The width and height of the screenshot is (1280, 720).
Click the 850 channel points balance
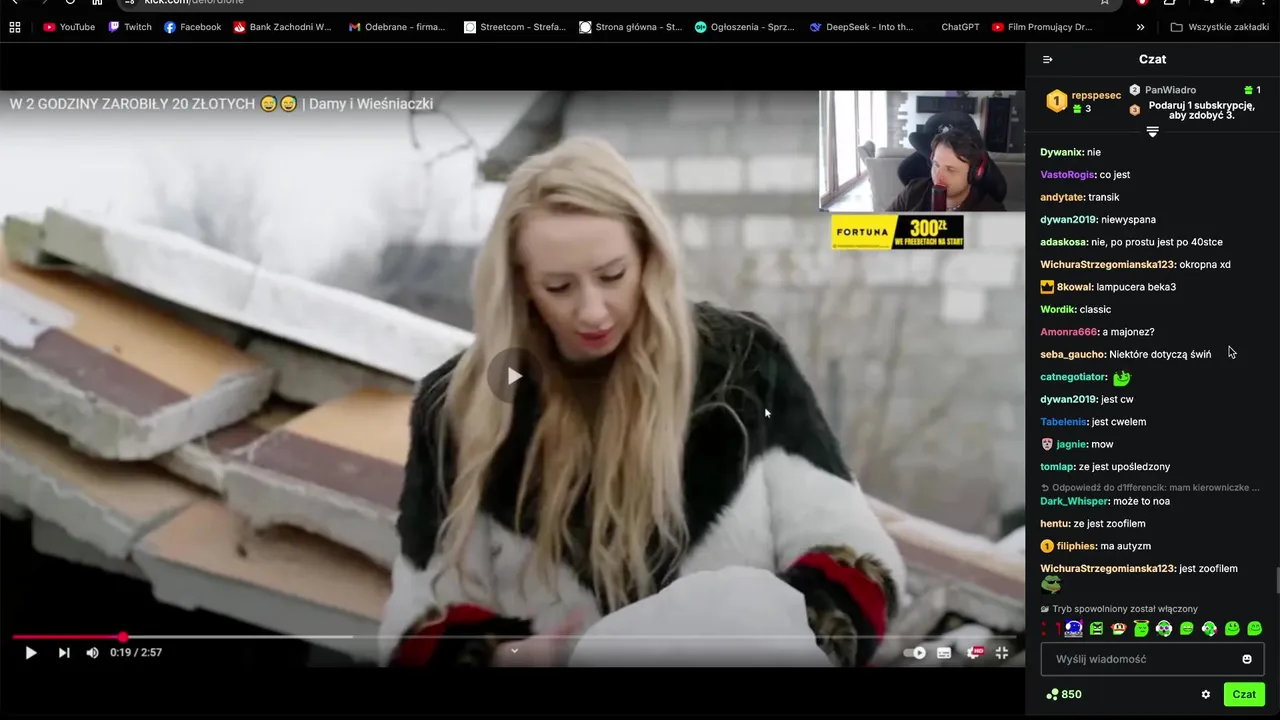click(x=1063, y=694)
